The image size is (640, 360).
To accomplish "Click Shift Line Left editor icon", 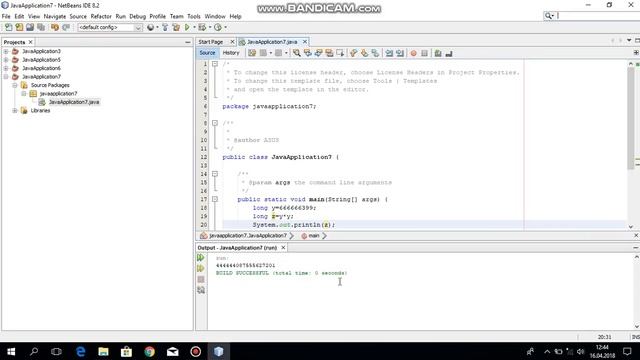I will pos(389,53).
